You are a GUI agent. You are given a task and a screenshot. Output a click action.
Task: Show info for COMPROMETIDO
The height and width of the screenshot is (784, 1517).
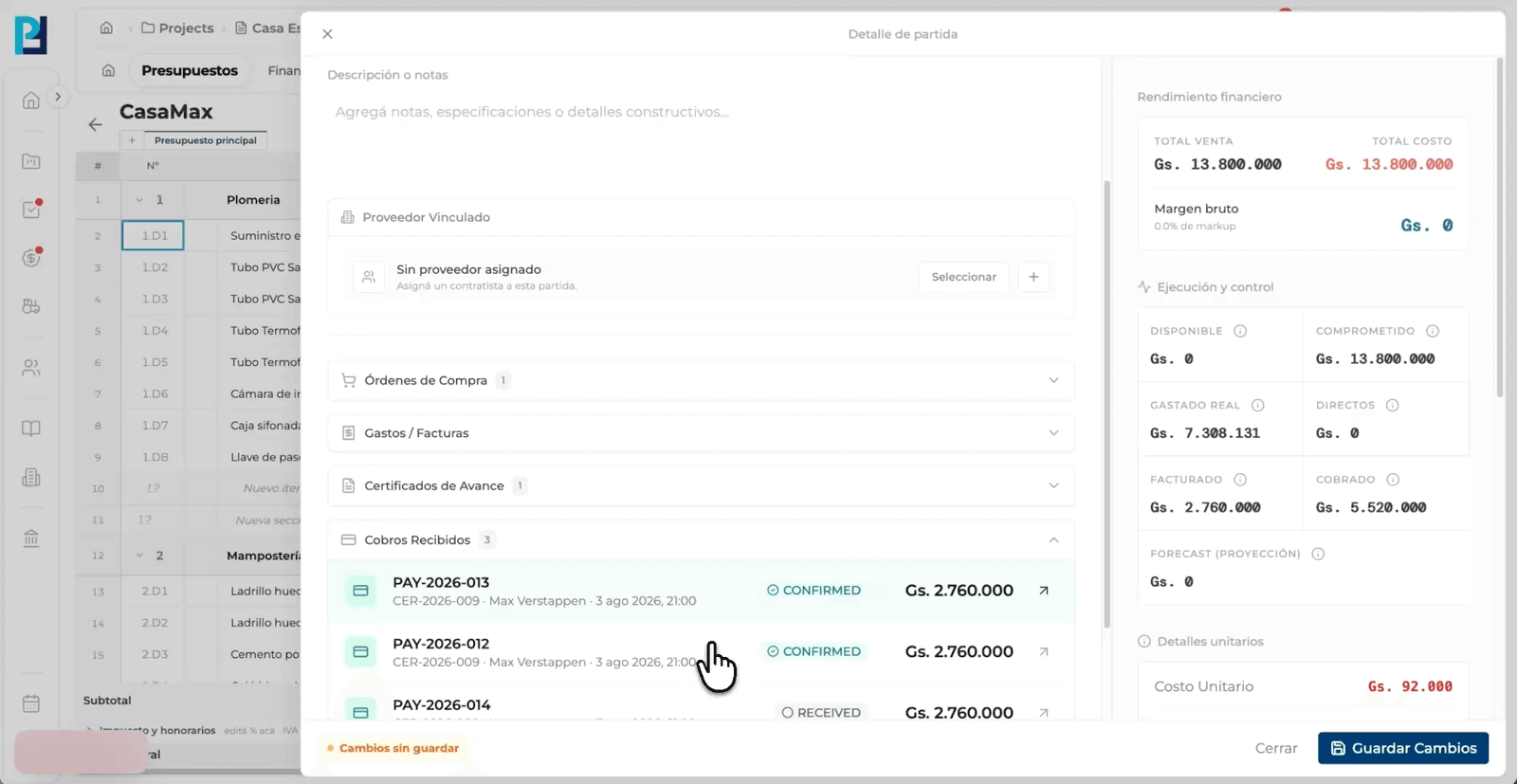pos(1433,331)
